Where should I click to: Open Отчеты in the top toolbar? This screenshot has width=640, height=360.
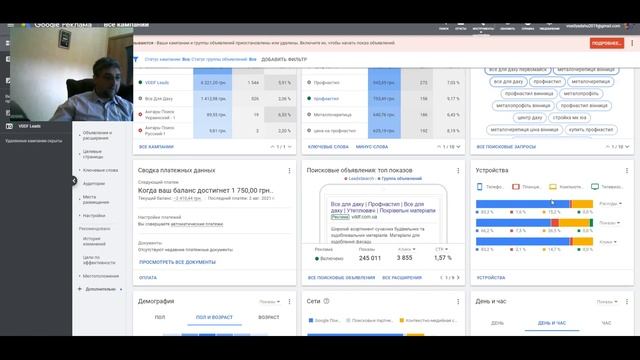[x=461, y=27]
